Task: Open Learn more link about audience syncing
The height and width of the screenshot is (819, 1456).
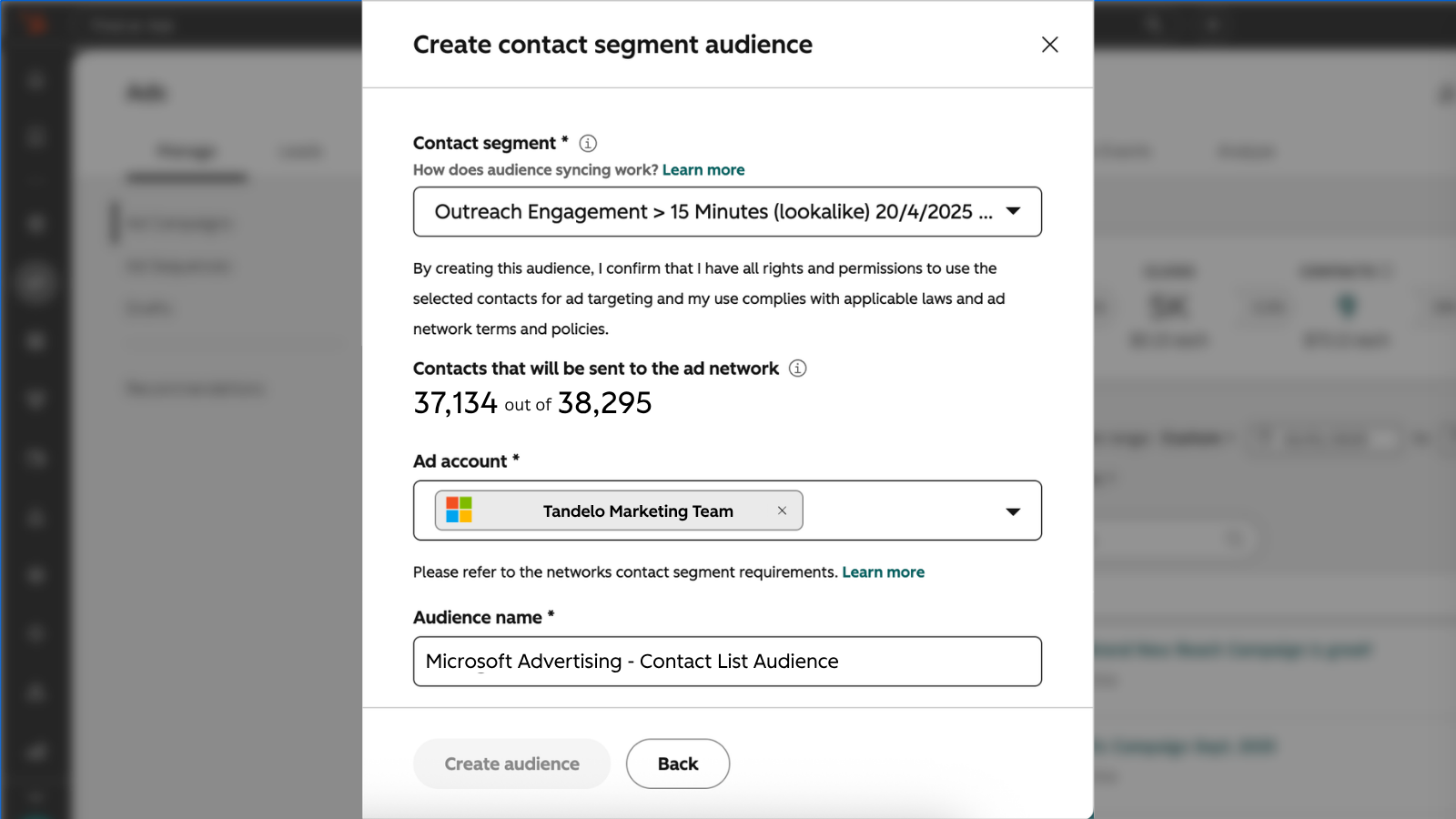Action: (703, 170)
